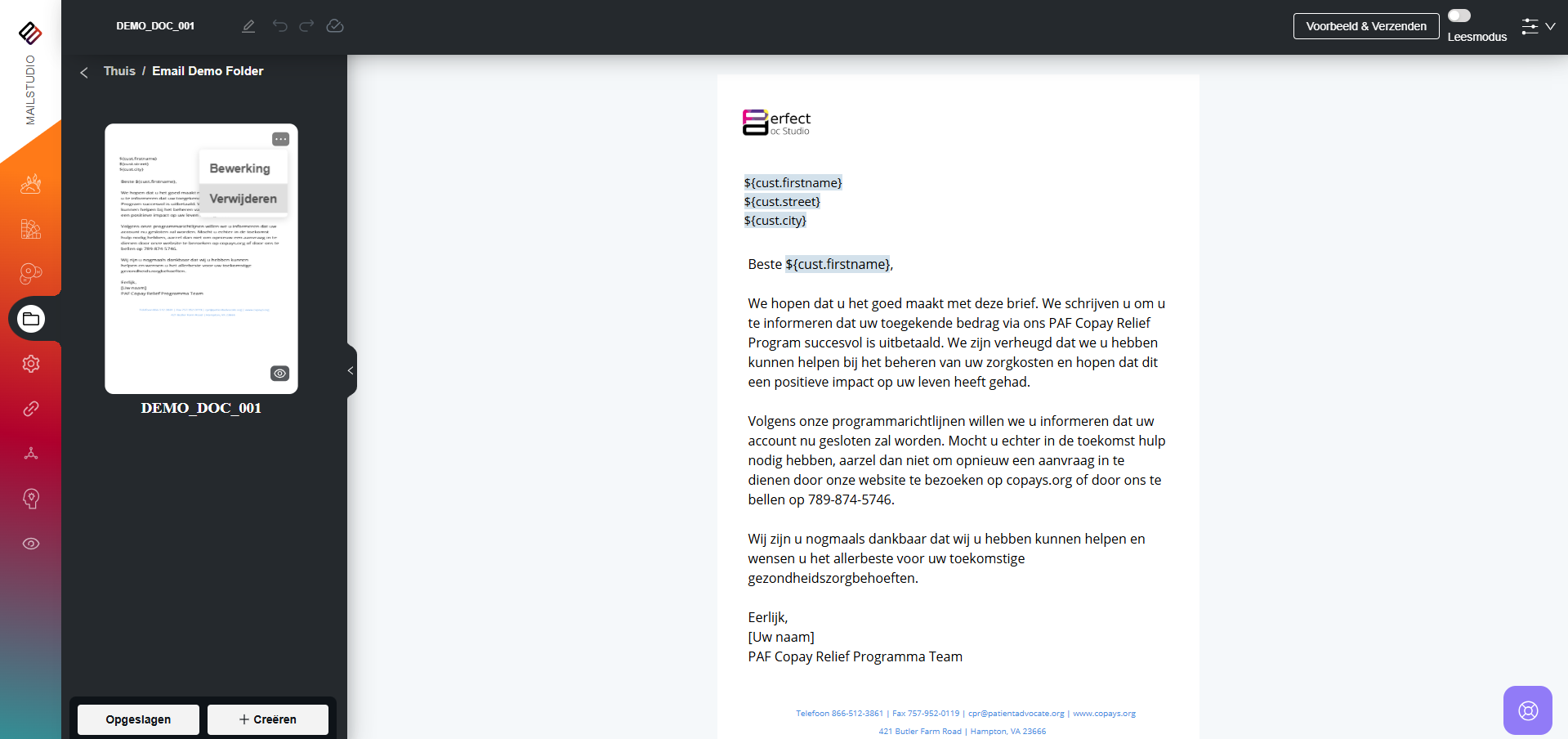This screenshot has width=1568, height=739.
Task: Click the eye icon in the left sidebar
Action: click(x=31, y=544)
